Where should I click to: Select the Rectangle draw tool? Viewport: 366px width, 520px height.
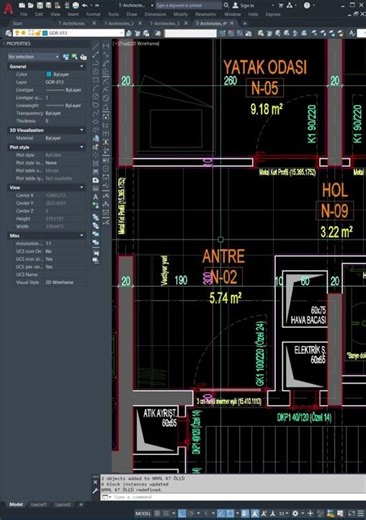pos(96,80)
